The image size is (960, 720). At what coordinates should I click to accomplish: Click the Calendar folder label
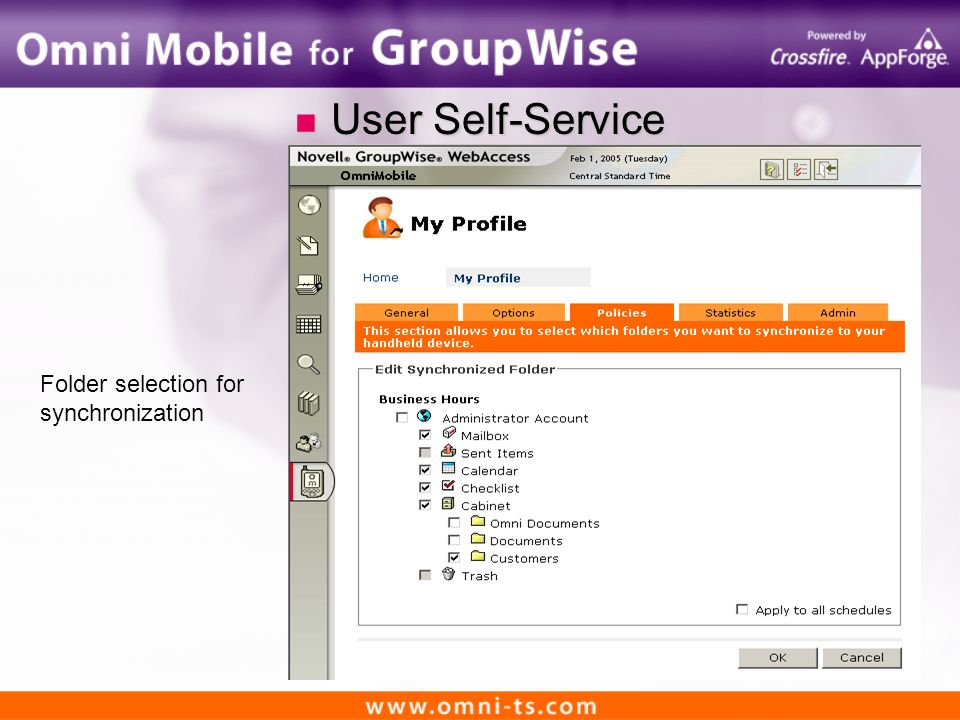pyautogui.click(x=489, y=471)
